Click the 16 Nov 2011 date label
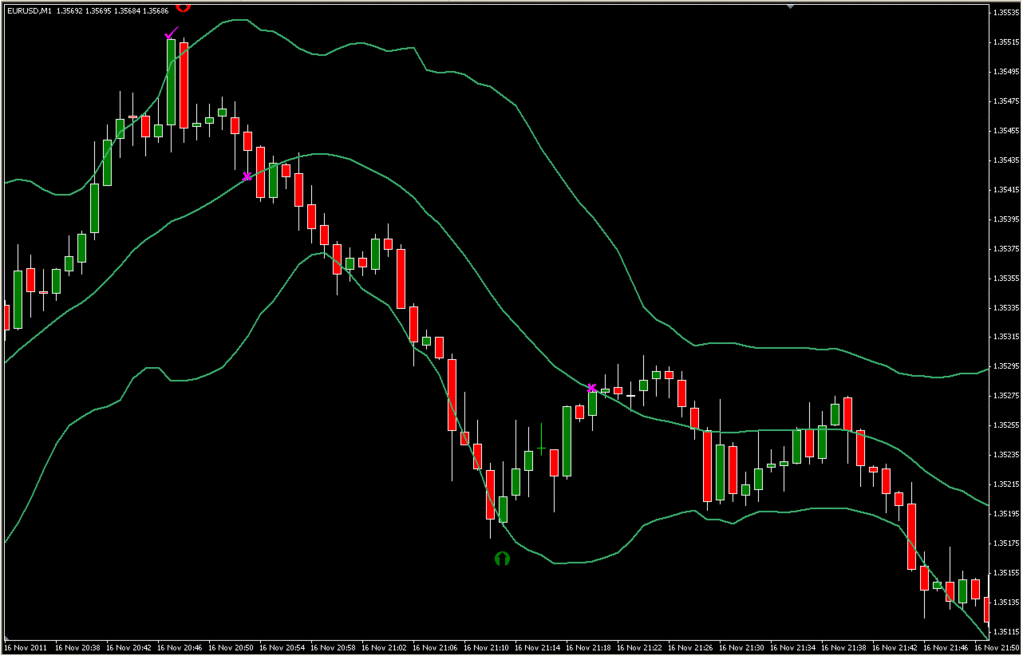The height and width of the screenshot is (656, 1023). coord(25,649)
